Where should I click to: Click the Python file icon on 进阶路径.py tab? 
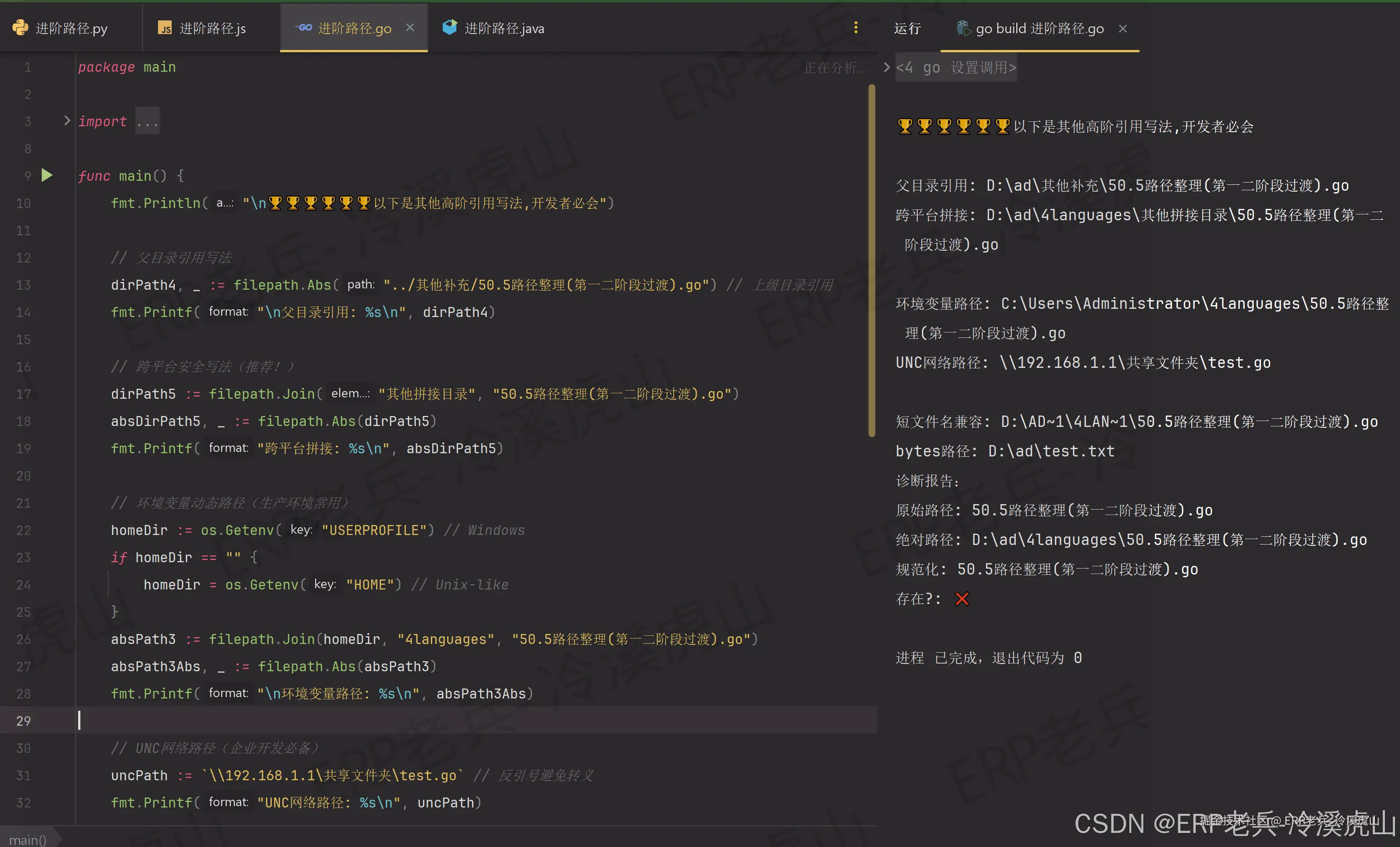pos(20,28)
